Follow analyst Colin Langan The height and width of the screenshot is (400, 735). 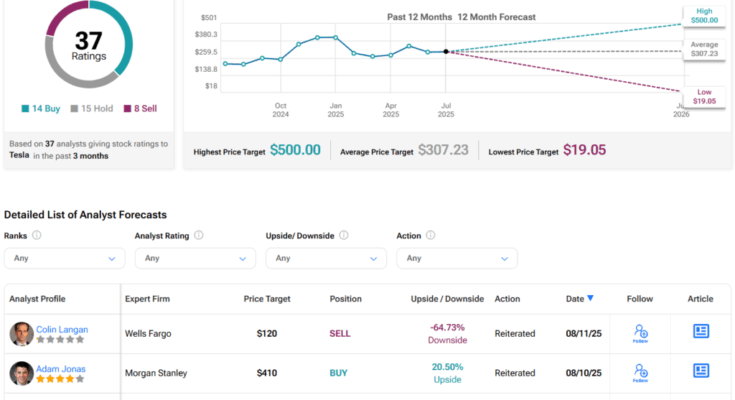click(x=640, y=333)
